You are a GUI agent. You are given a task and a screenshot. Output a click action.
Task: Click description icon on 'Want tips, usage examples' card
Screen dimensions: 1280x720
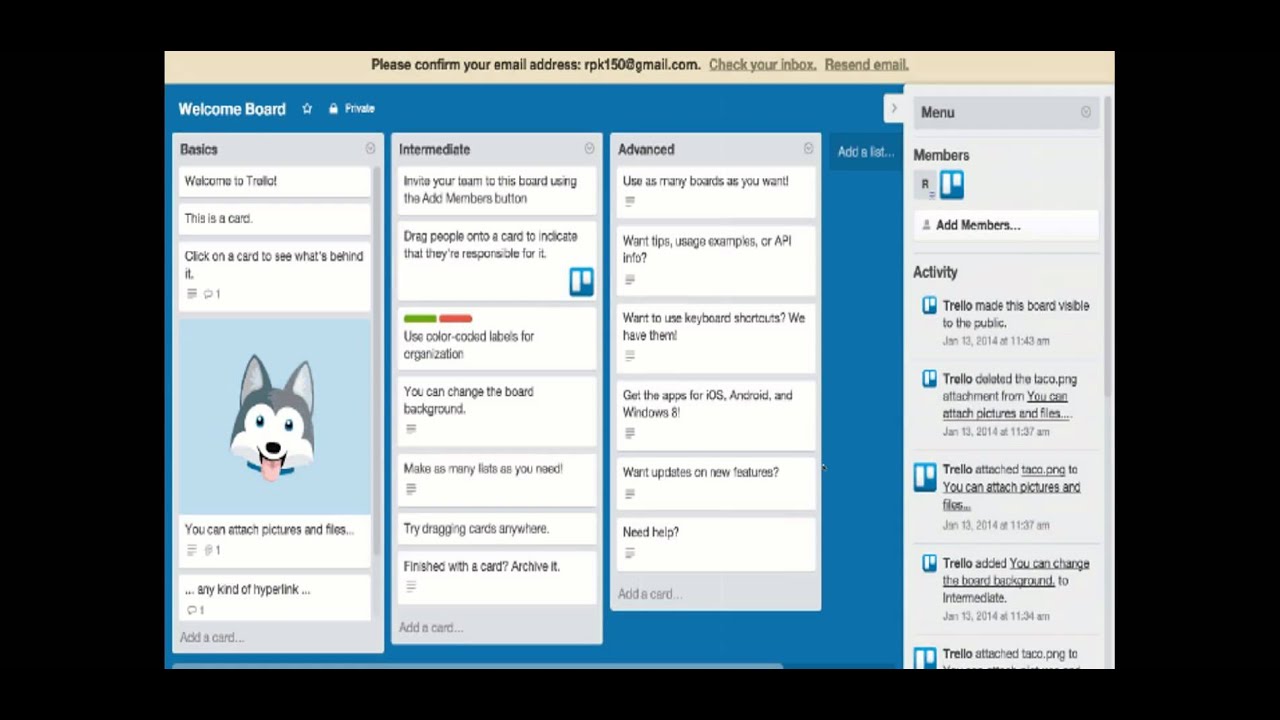click(630, 279)
